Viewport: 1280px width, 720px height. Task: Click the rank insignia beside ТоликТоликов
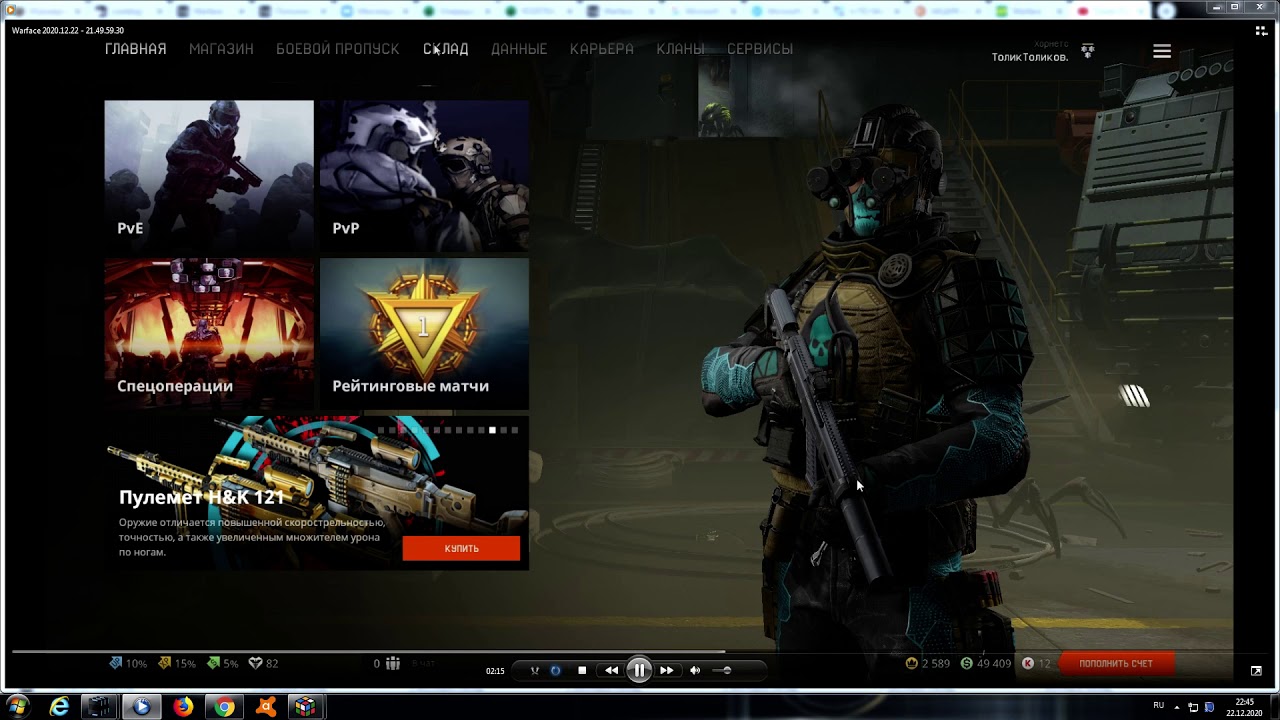click(1088, 50)
